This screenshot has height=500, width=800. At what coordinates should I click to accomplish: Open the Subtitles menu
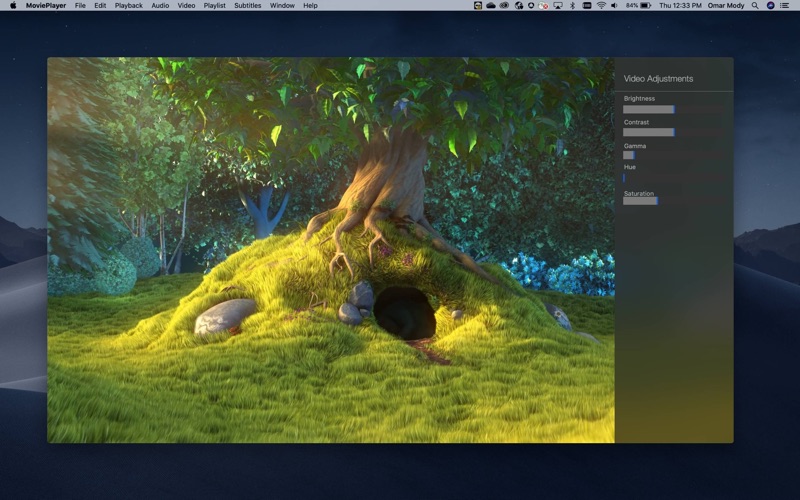click(x=247, y=6)
